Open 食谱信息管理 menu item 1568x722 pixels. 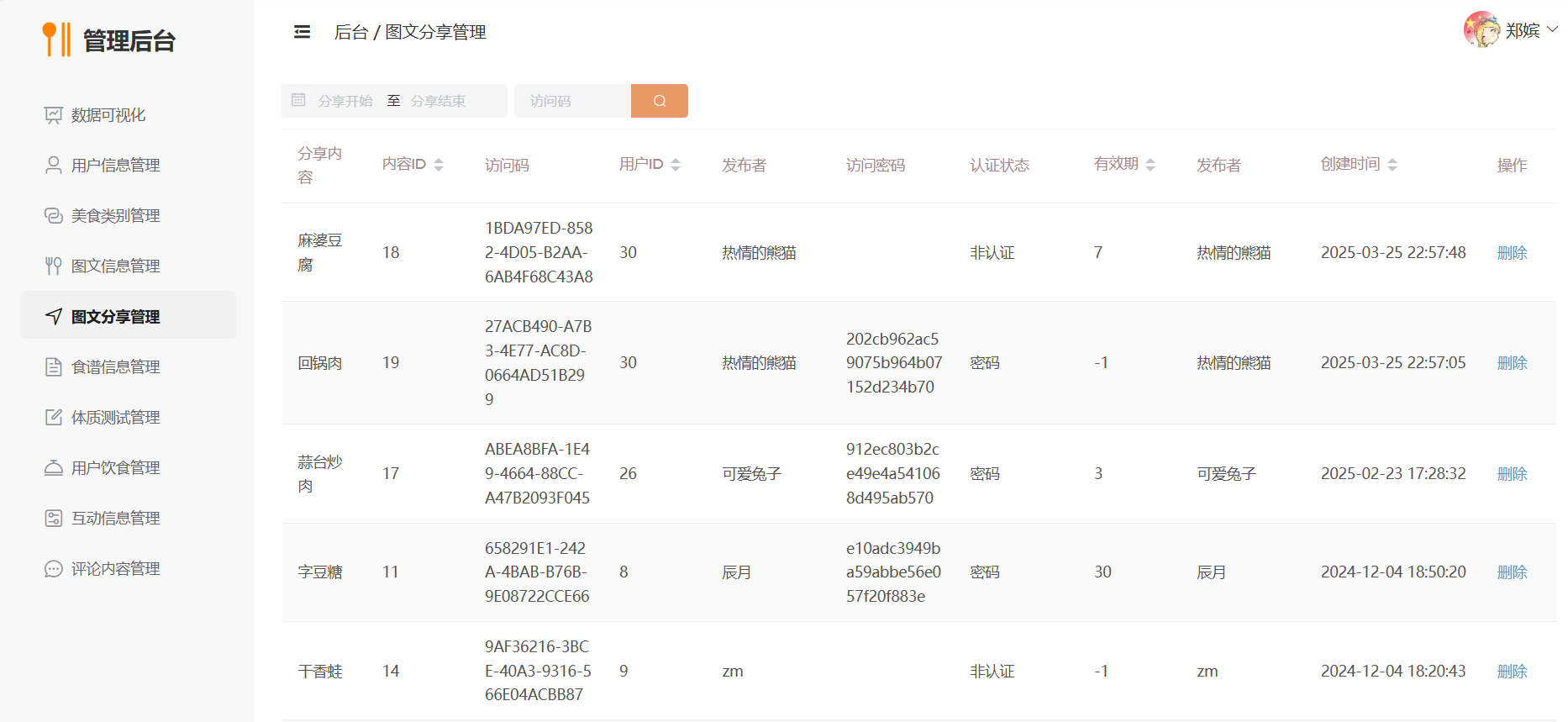(128, 367)
